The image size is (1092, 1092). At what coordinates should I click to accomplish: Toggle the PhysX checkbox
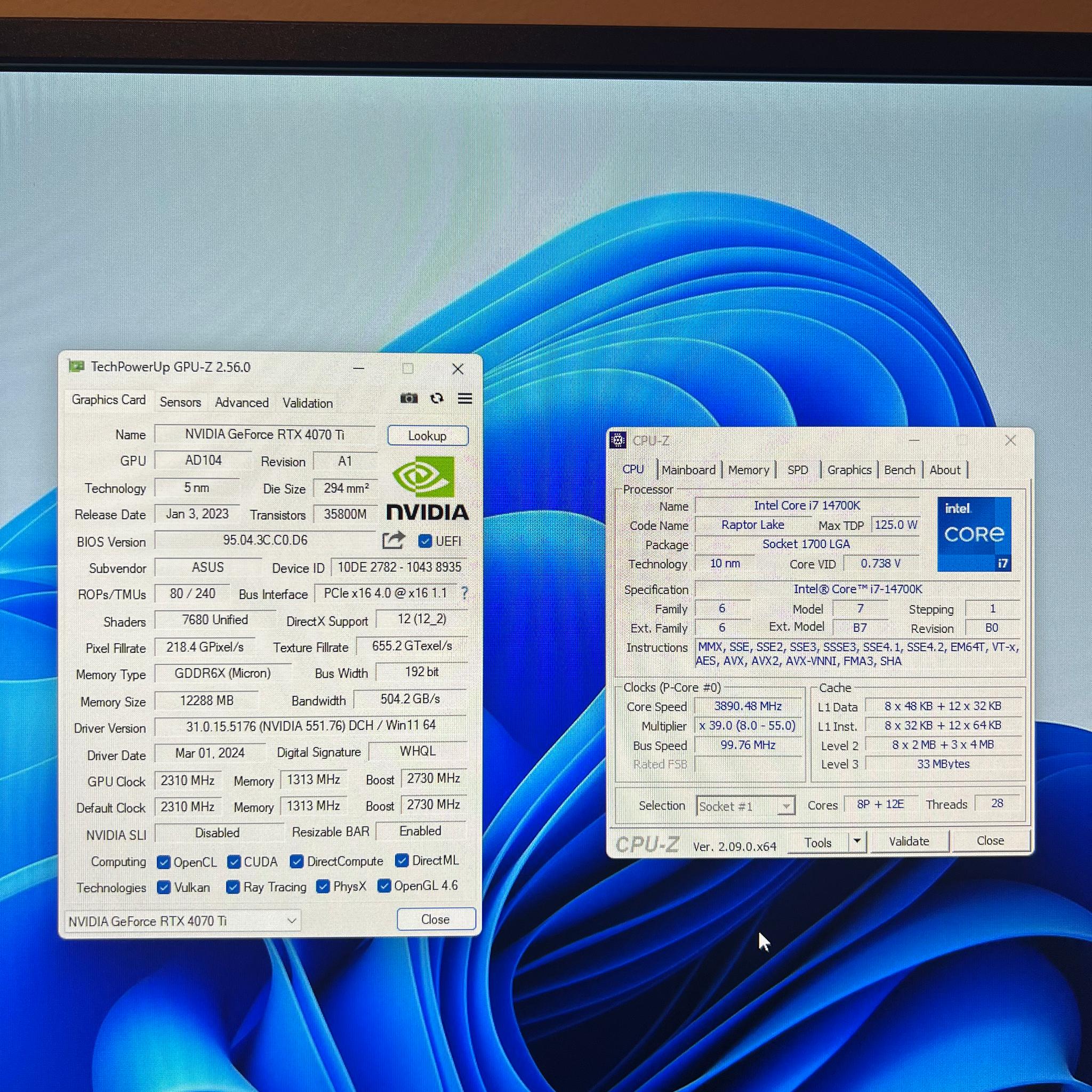(x=323, y=886)
